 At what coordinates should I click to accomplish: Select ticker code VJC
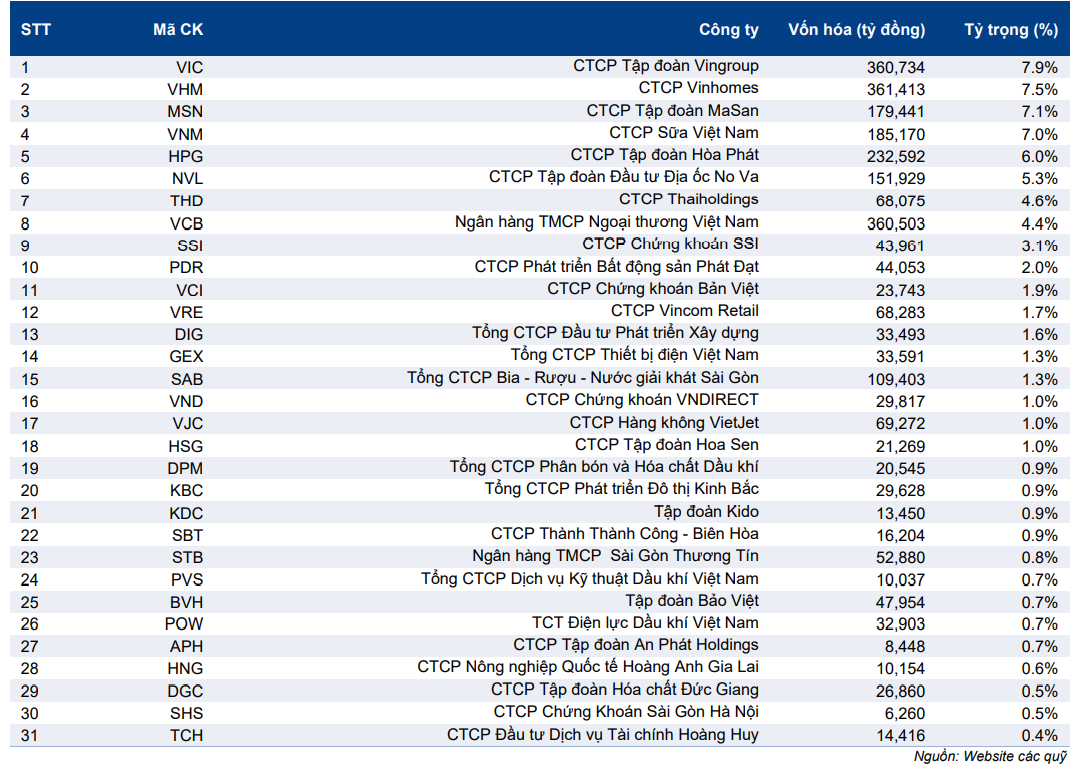(188, 424)
